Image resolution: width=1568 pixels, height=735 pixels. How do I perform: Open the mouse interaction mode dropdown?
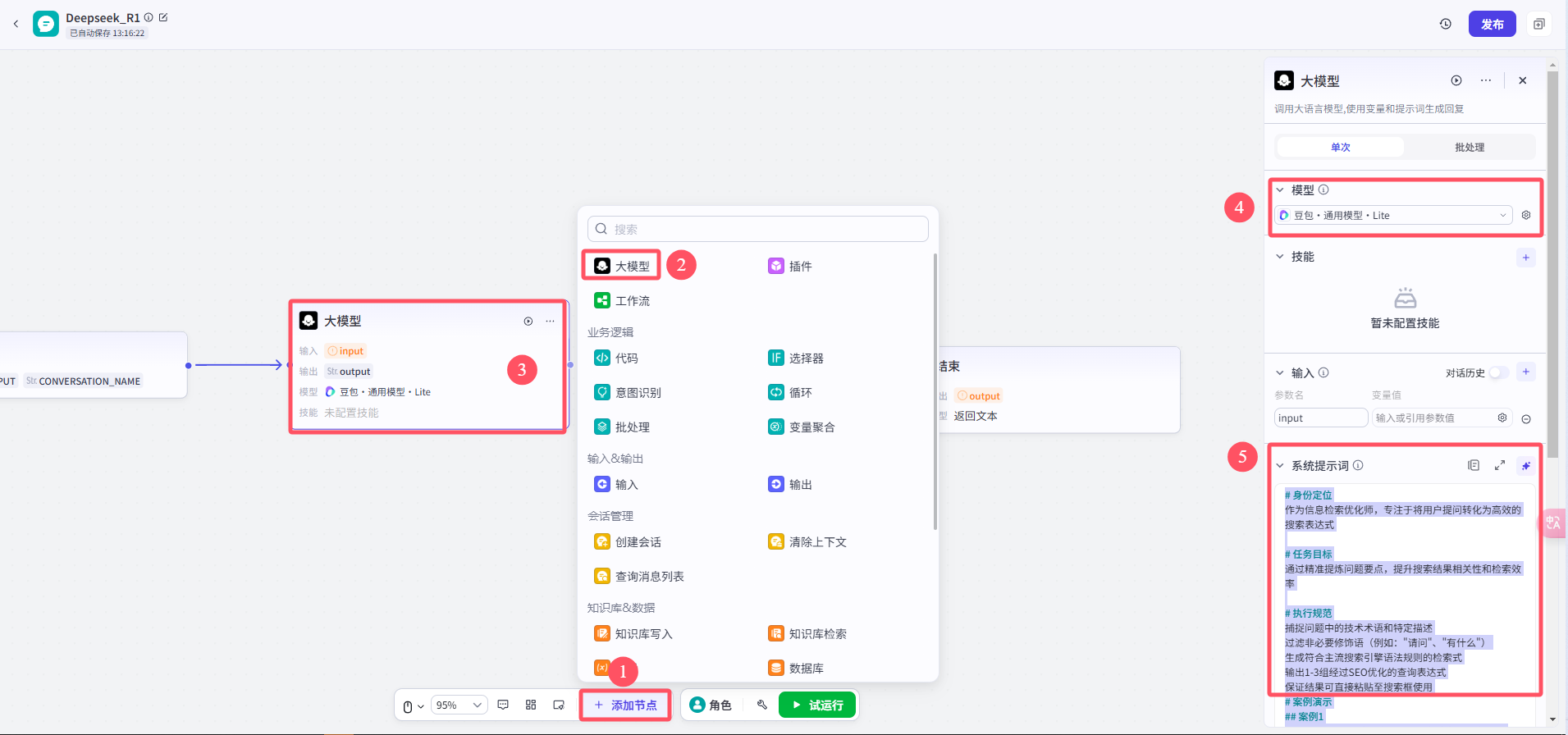(414, 705)
